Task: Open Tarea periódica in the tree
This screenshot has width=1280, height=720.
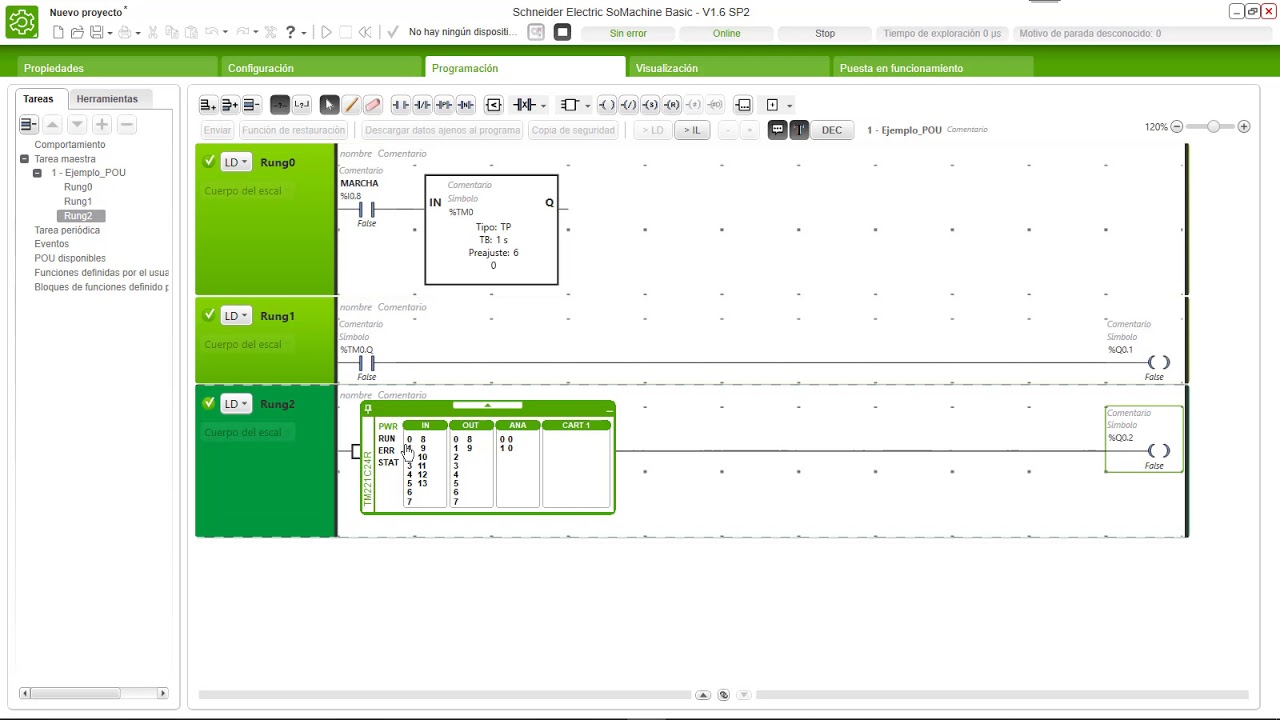Action: click(67, 230)
